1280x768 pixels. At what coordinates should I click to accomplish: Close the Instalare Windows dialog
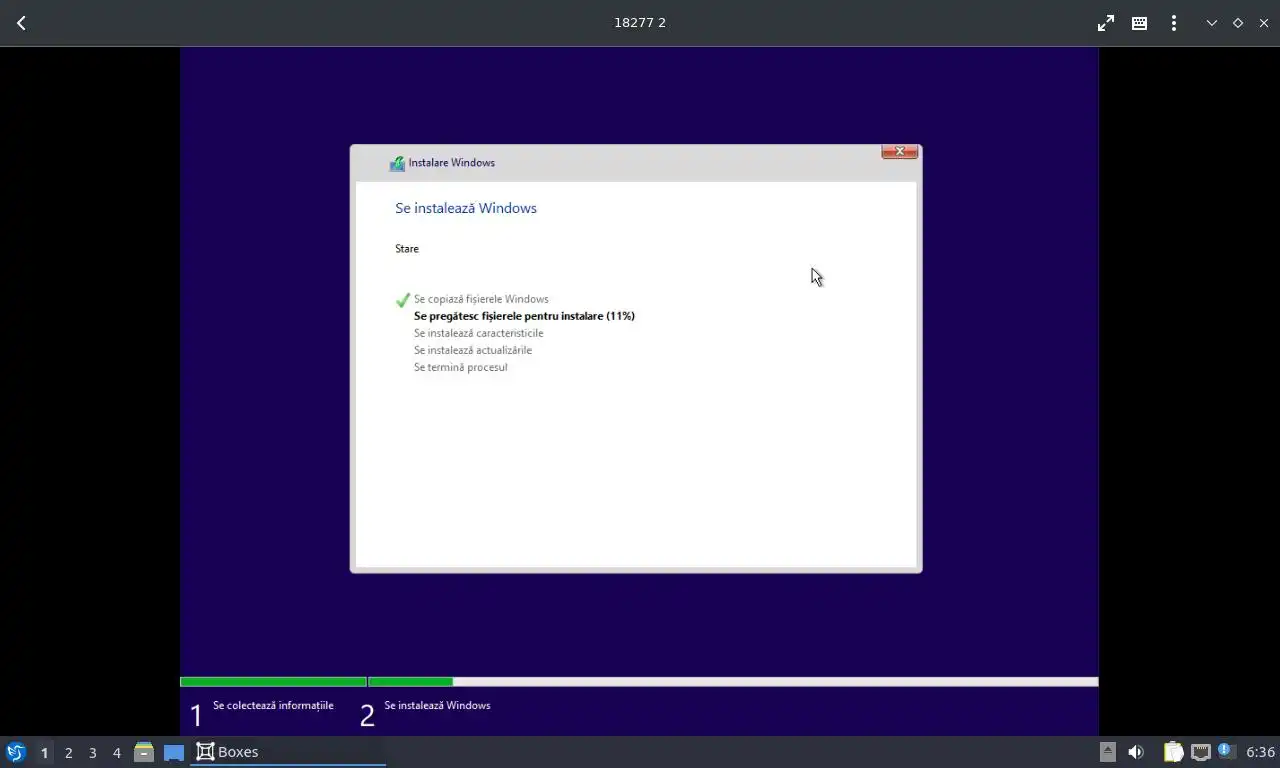coord(899,151)
